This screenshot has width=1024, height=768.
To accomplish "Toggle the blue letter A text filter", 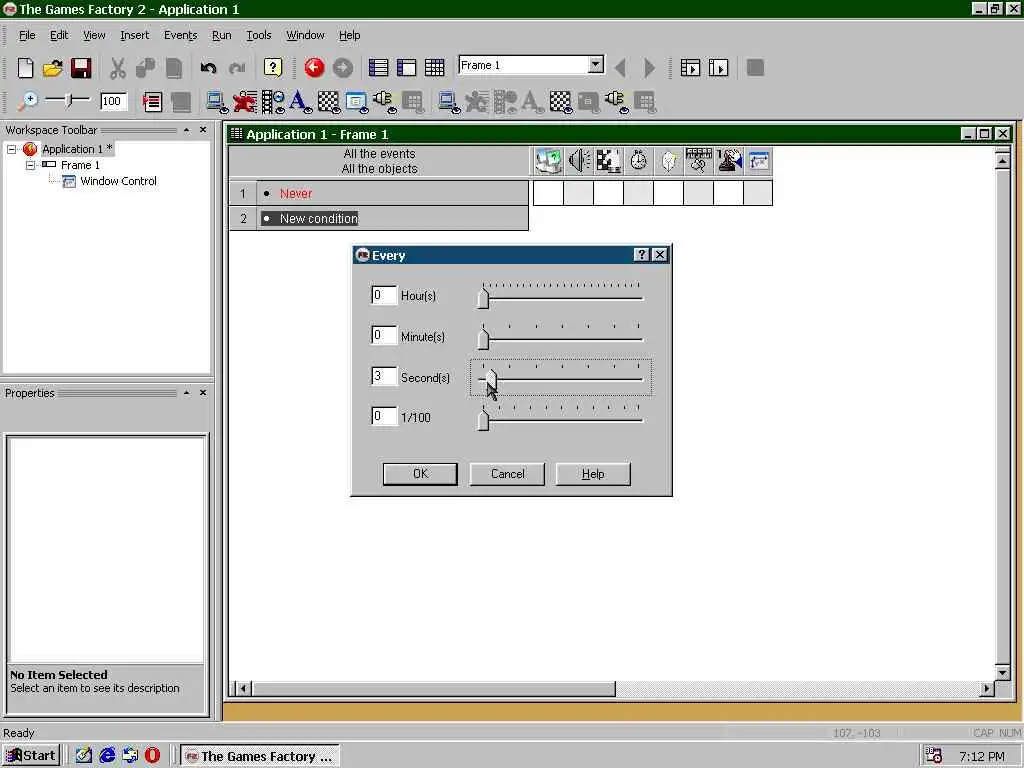I will click(x=300, y=102).
